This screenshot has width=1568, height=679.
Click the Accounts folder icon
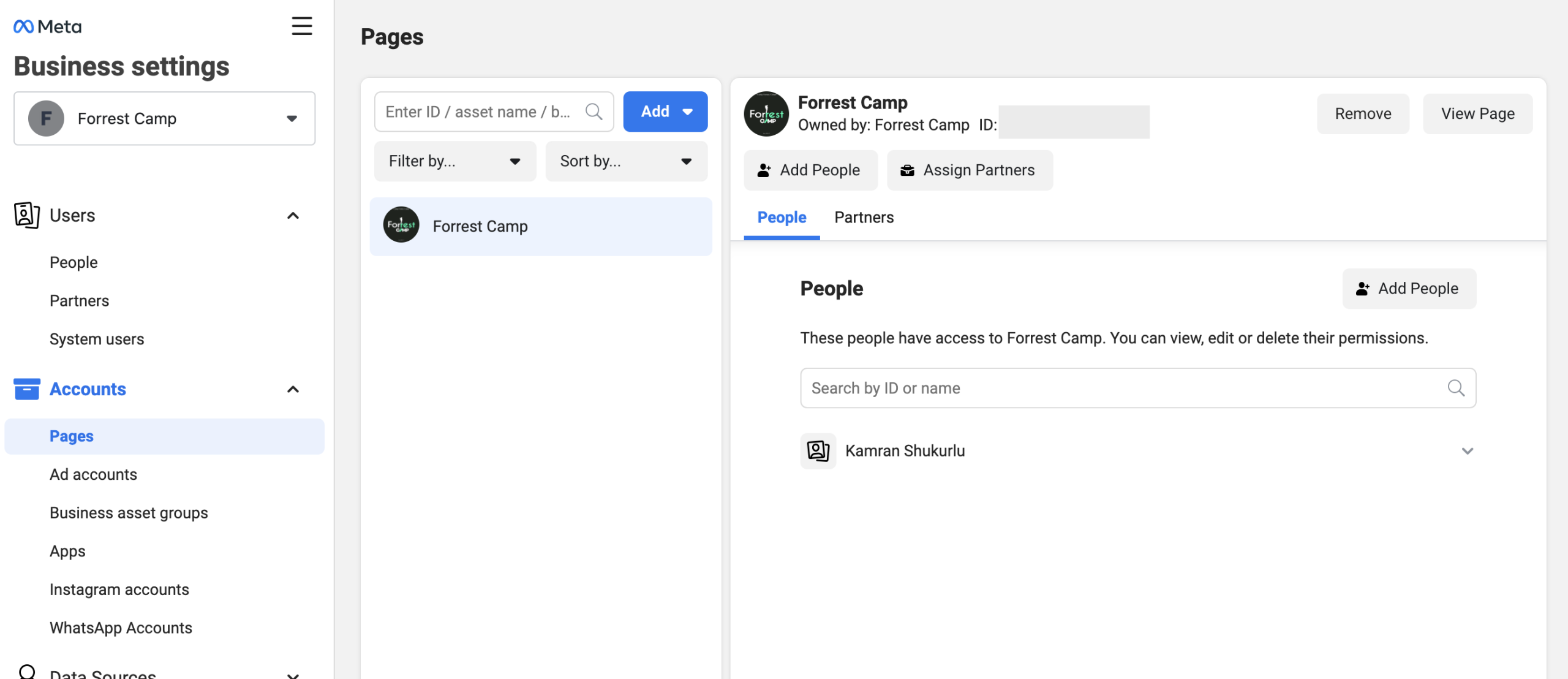click(27, 389)
